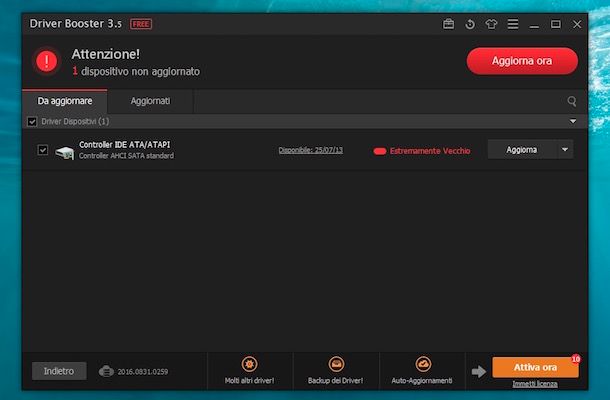Click the search magnifier icon
The image size is (610, 400).
pyautogui.click(x=571, y=102)
